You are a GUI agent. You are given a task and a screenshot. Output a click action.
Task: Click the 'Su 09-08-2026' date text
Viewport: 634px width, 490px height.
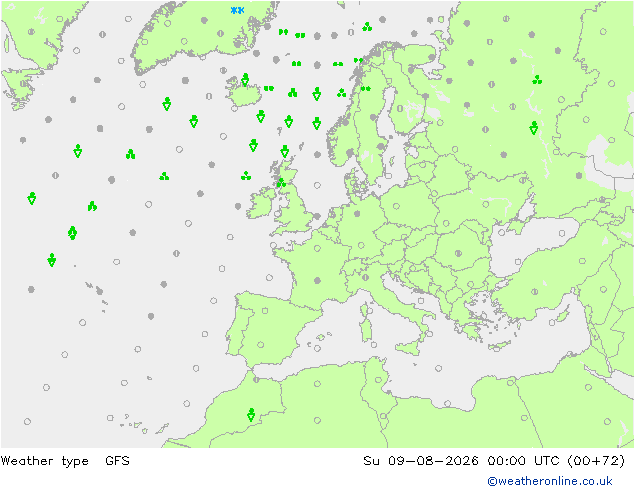tap(421, 460)
